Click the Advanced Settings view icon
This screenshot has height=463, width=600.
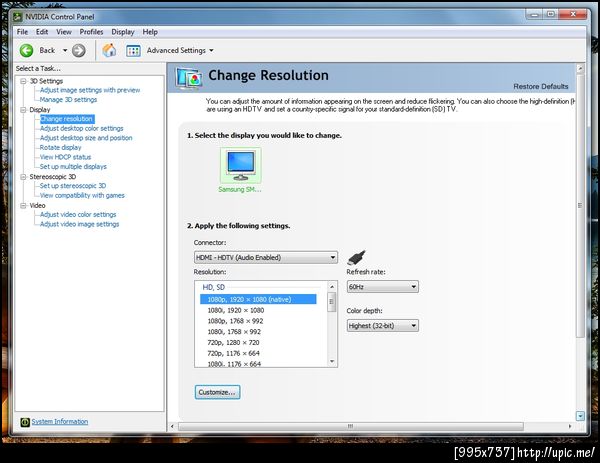click(133, 51)
